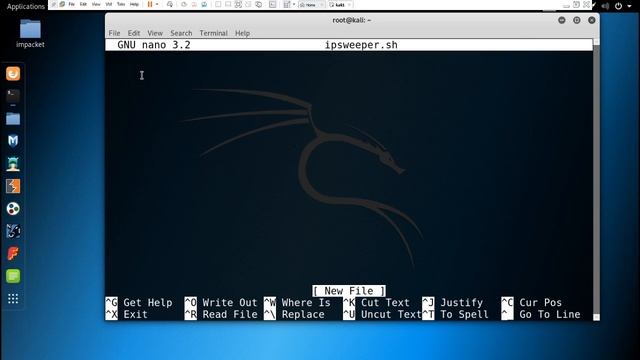This screenshot has height=360, width=640.
Task: Click the terminal vertical scrollbar
Action: [596, 180]
